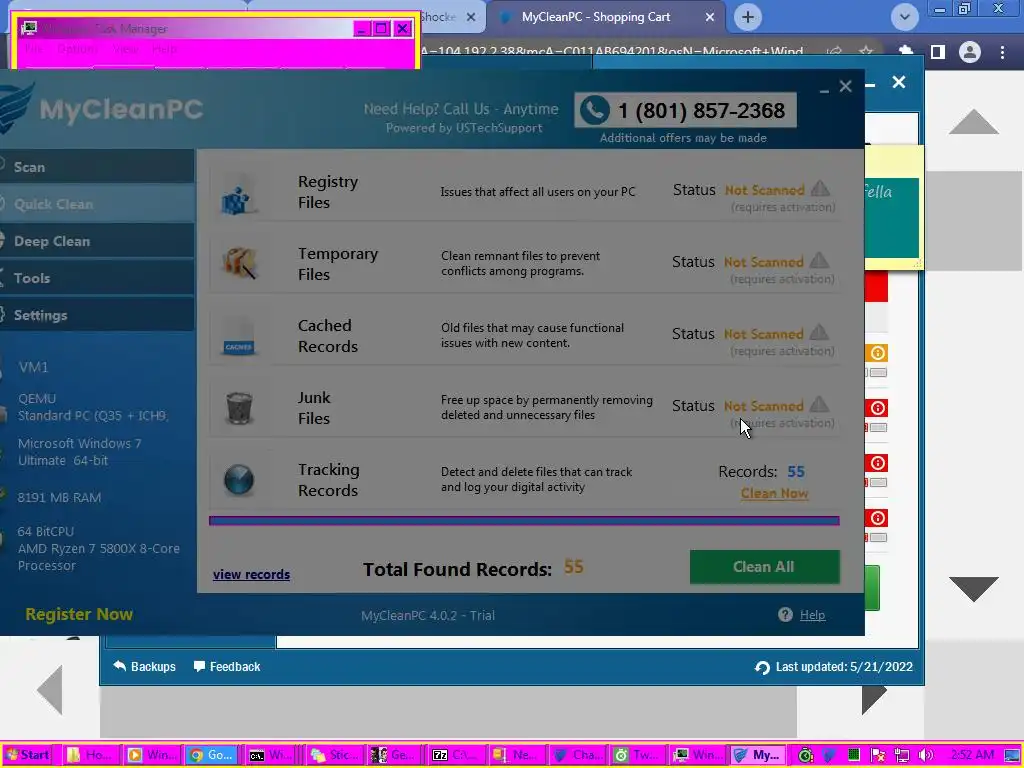This screenshot has height=768, width=1024.
Task: Open Settings in the sidebar
Action: coord(97,315)
